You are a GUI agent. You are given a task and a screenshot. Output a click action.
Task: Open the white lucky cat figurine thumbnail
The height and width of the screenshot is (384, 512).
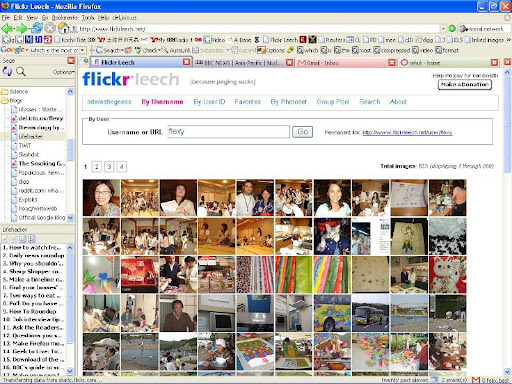[x=447, y=275]
